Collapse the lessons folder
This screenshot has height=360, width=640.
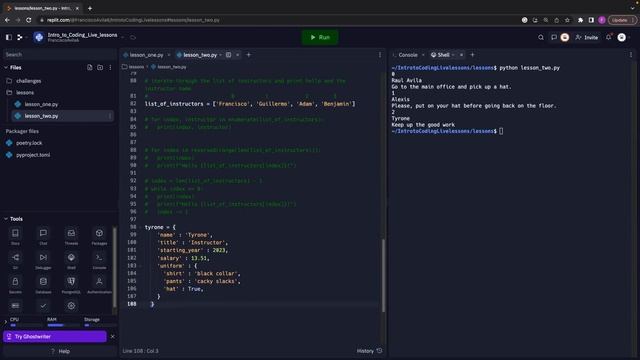click(x=25, y=93)
